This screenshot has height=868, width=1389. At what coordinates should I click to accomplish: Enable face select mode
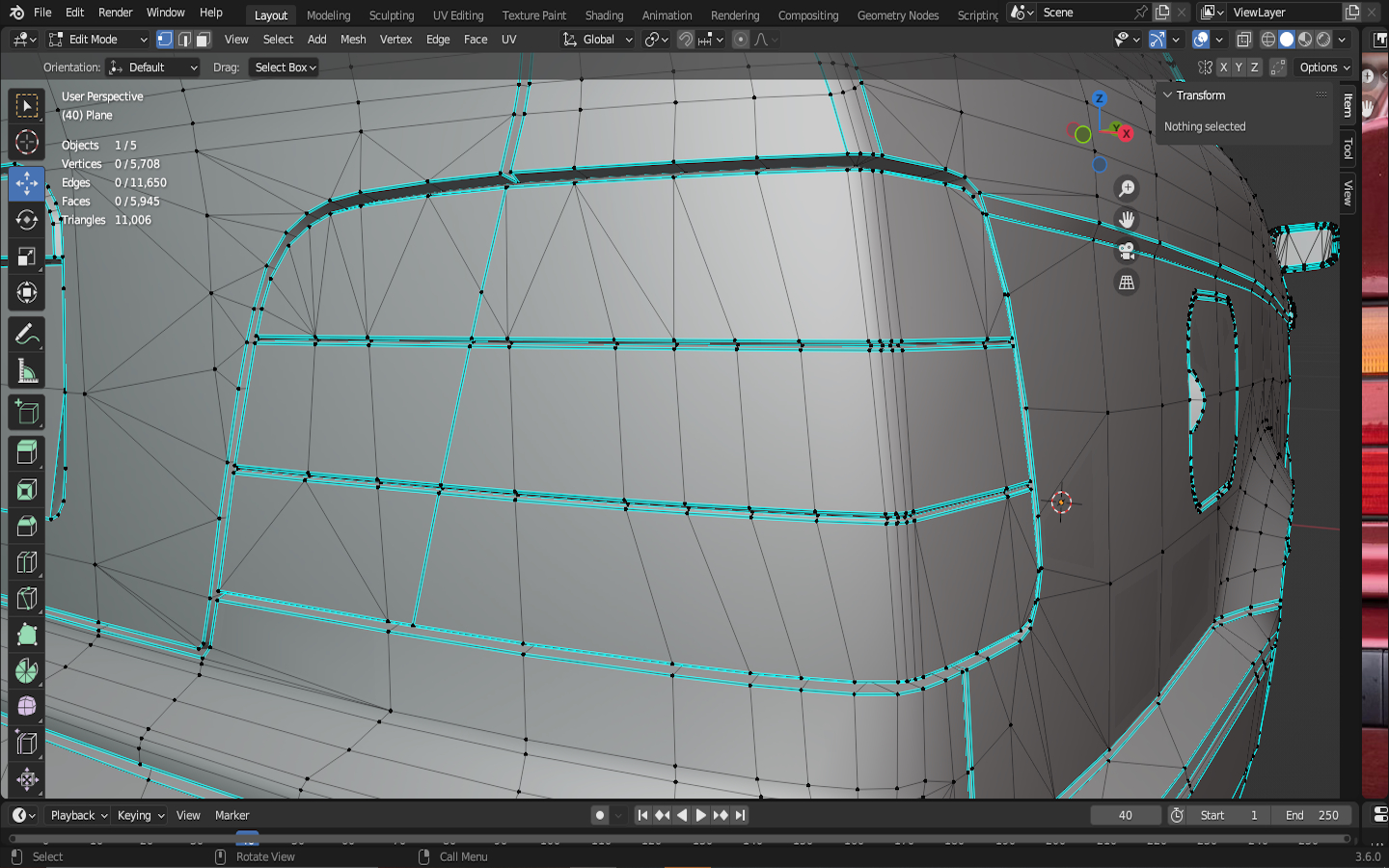tap(203, 40)
